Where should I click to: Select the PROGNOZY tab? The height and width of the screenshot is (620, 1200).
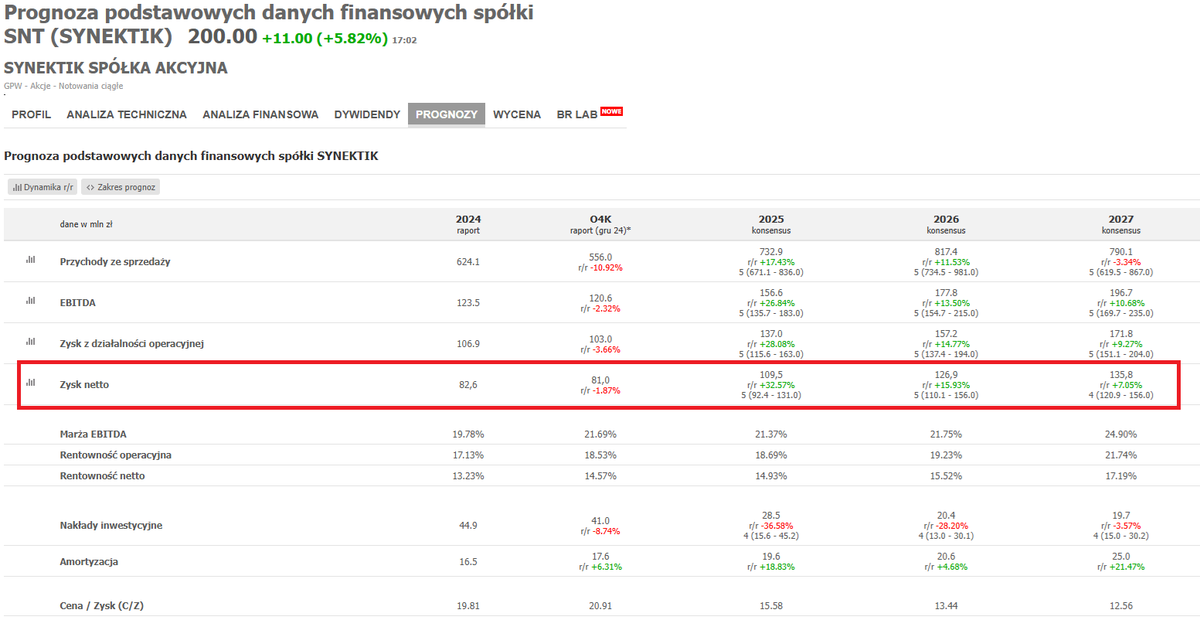pyautogui.click(x=446, y=115)
